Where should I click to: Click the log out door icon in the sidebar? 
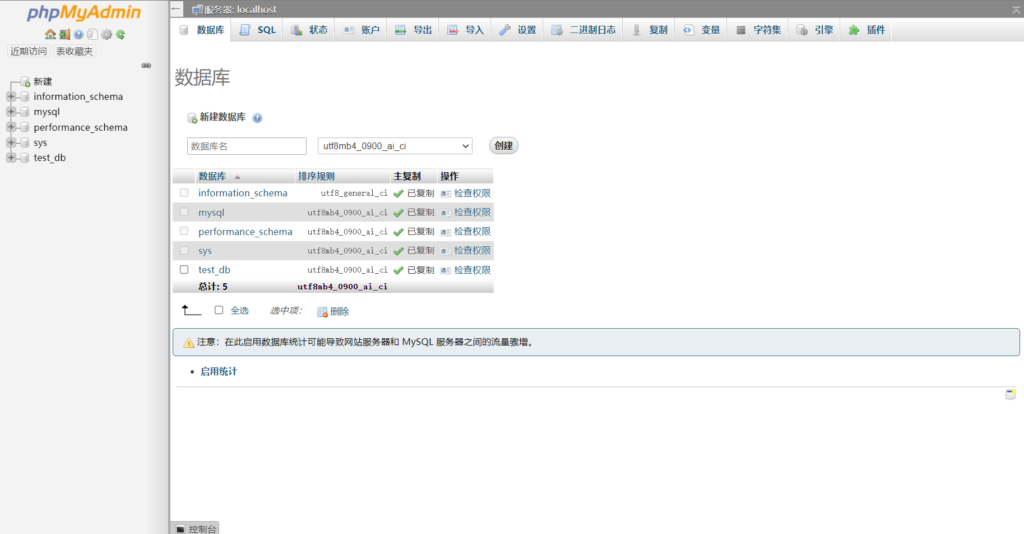click(64, 34)
